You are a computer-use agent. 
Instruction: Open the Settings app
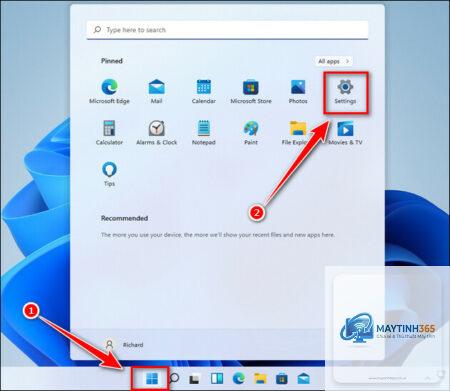coord(345,91)
